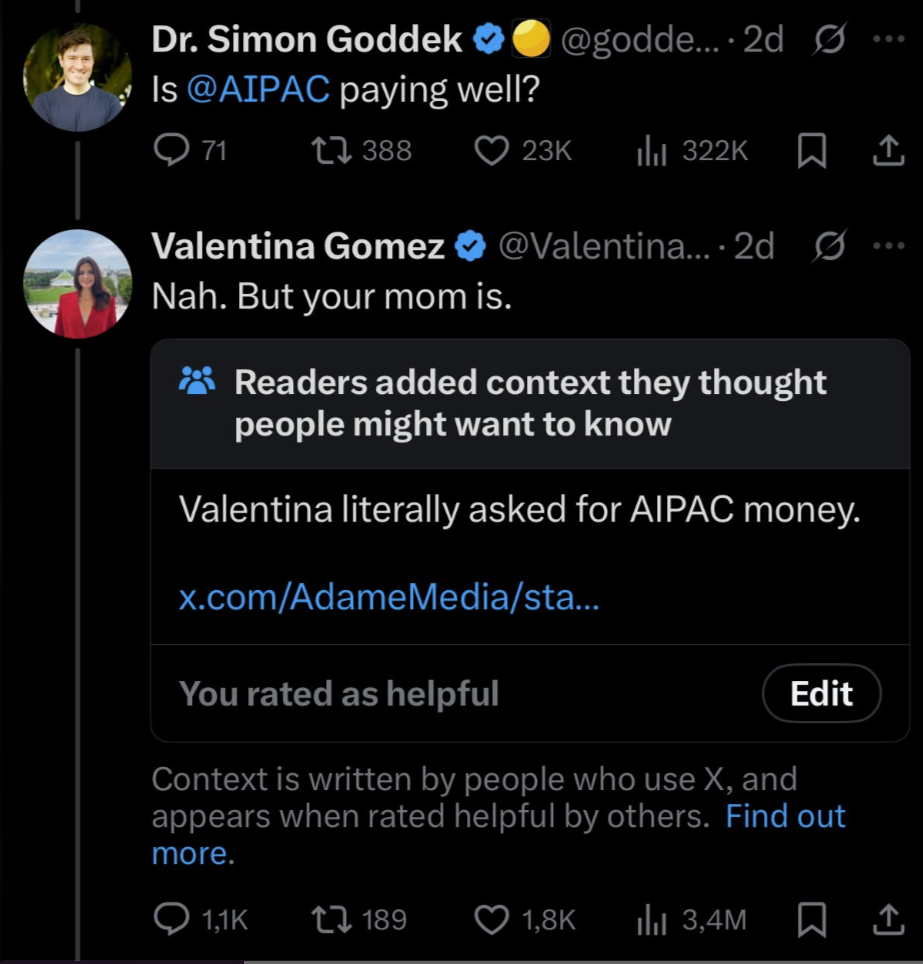
Task: Reply to Simon Goddek's tweet
Action: [x=174, y=151]
